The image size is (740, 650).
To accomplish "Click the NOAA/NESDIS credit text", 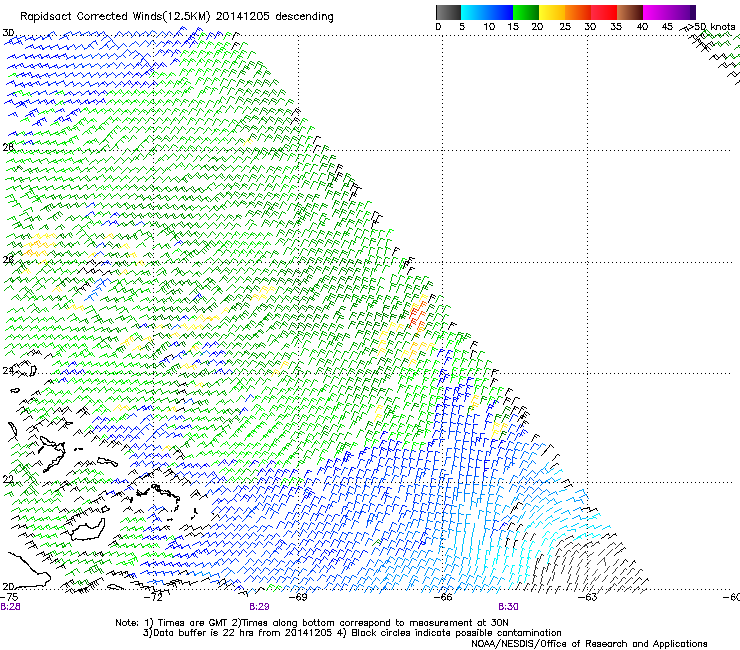I will (x=589, y=644).
